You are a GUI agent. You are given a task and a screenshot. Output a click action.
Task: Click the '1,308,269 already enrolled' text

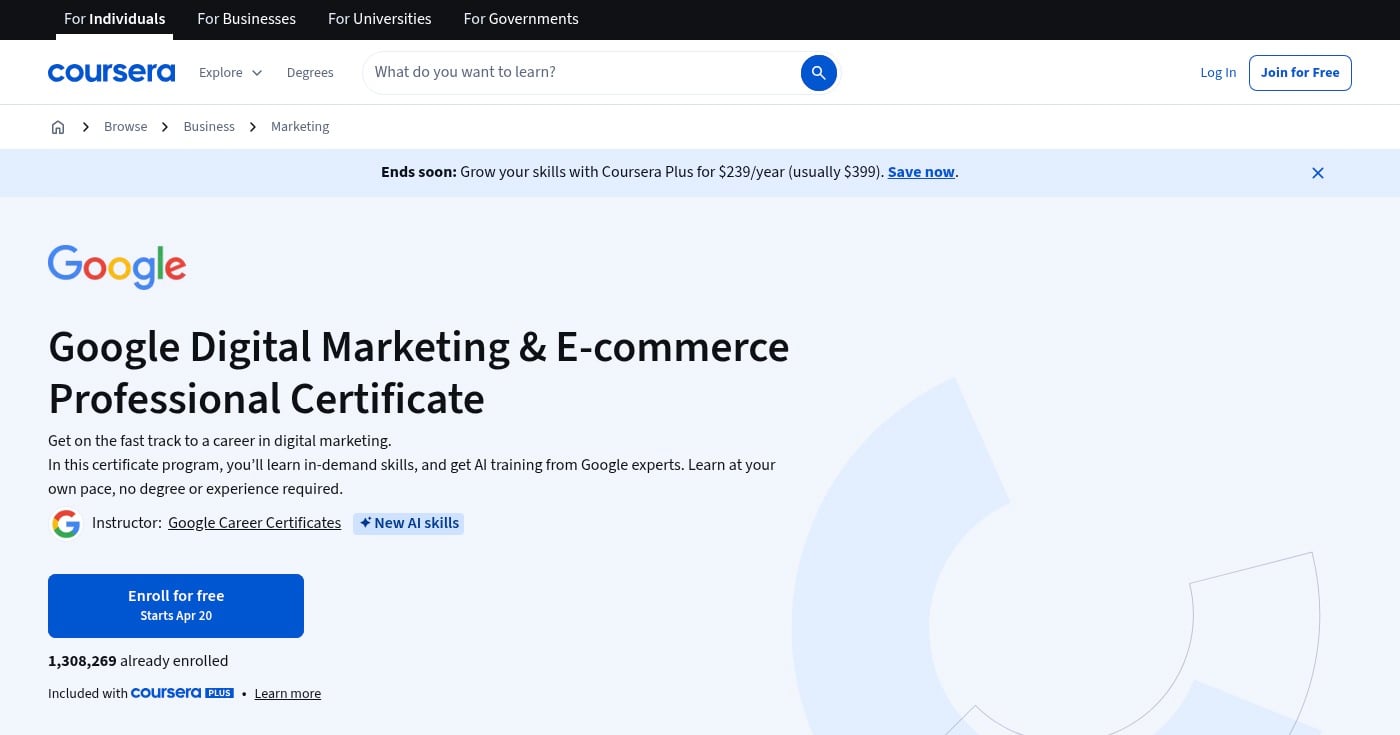138,661
